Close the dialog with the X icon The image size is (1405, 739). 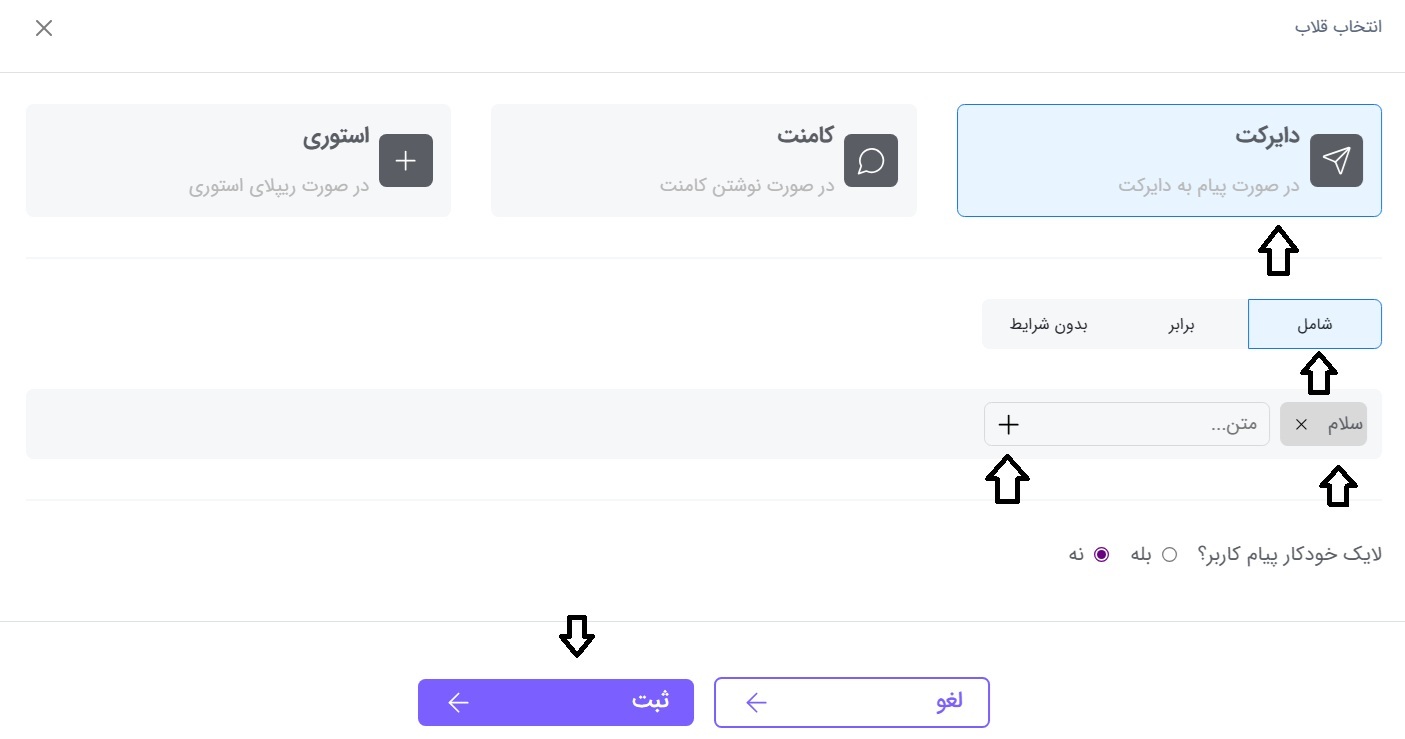pyautogui.click(x=44, y=28)
